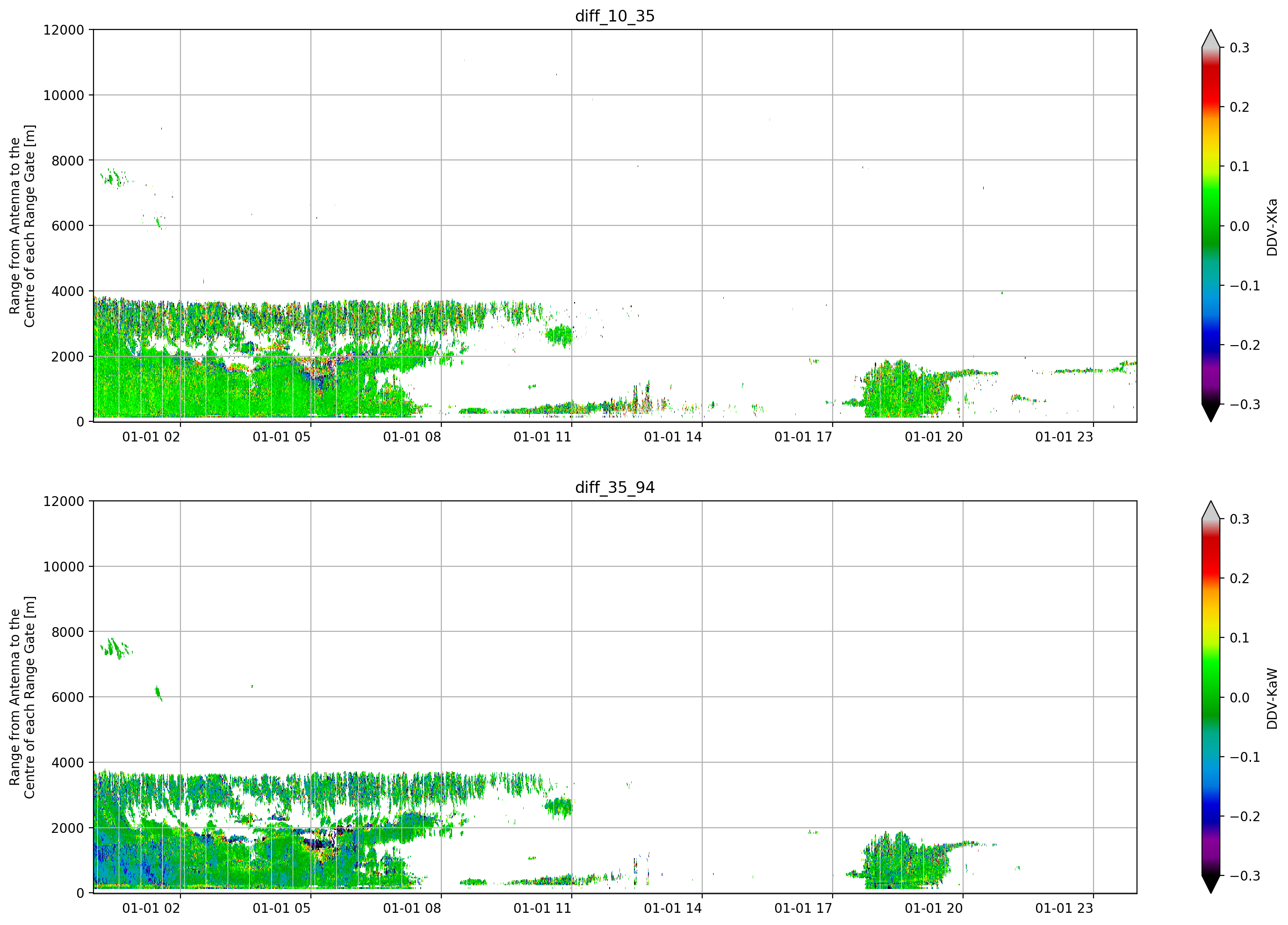Click the top colorbar's upper extension arrow
This screenshot has width=1288, height=925.
(x=1210, y=39)
